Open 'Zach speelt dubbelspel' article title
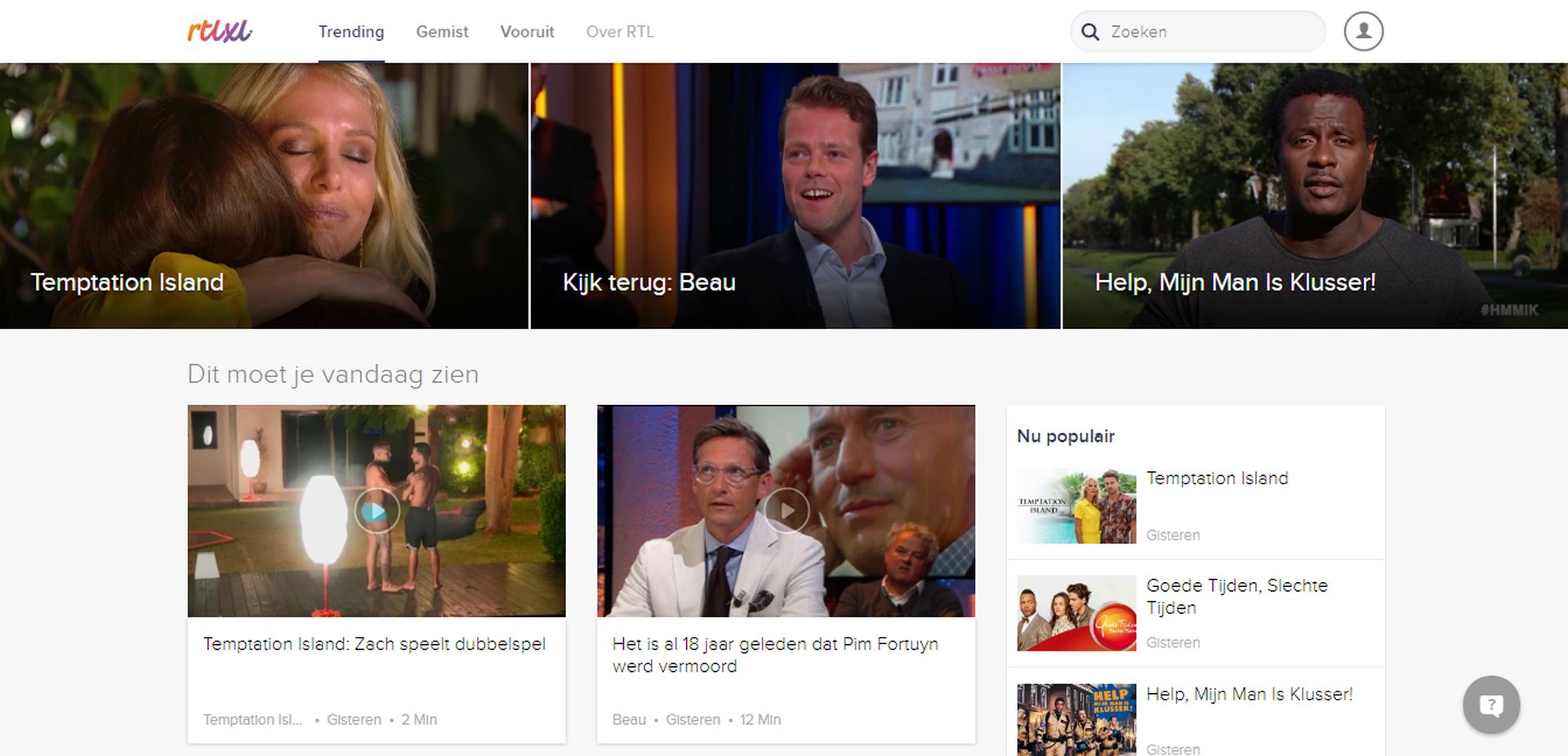 [x=374, y=644]
